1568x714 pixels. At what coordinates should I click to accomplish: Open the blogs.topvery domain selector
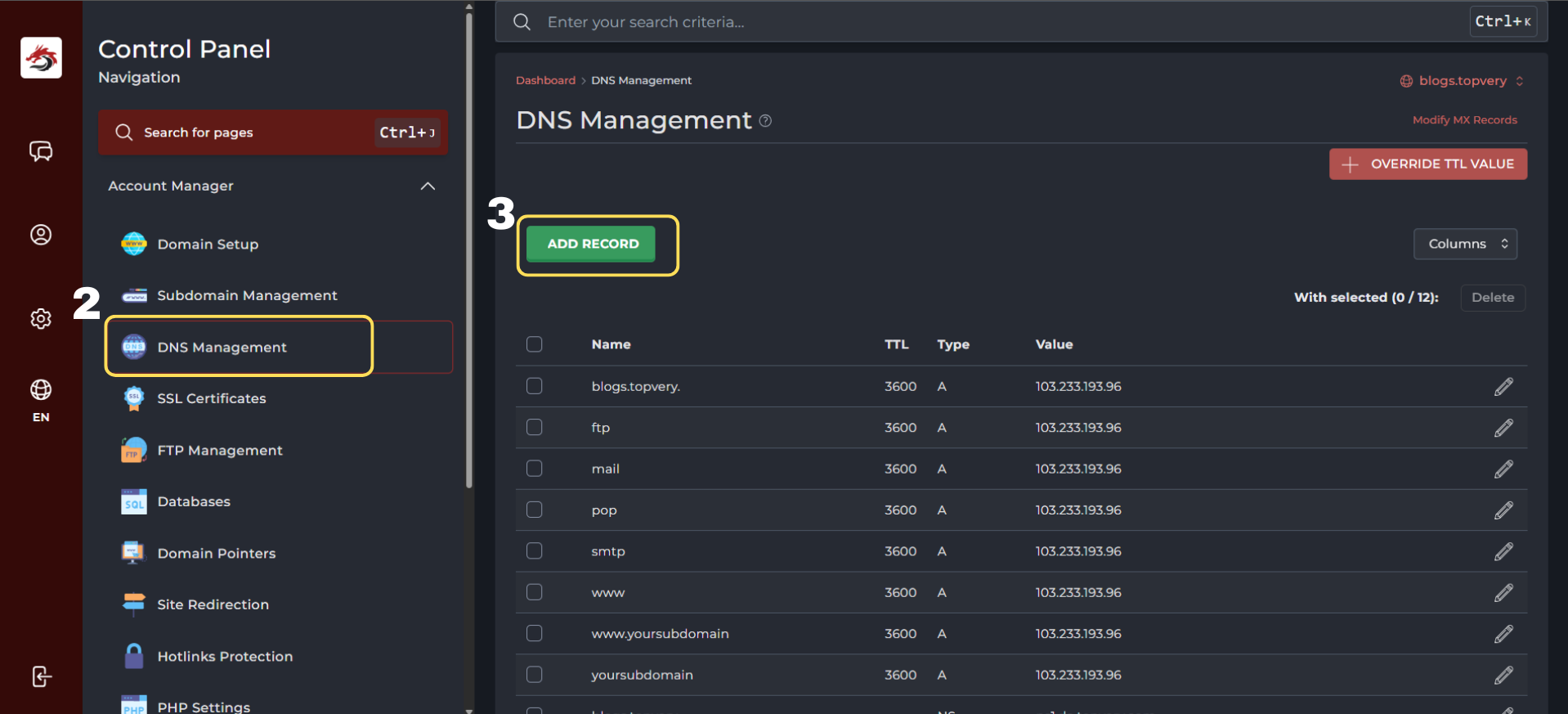[1462, 81]
